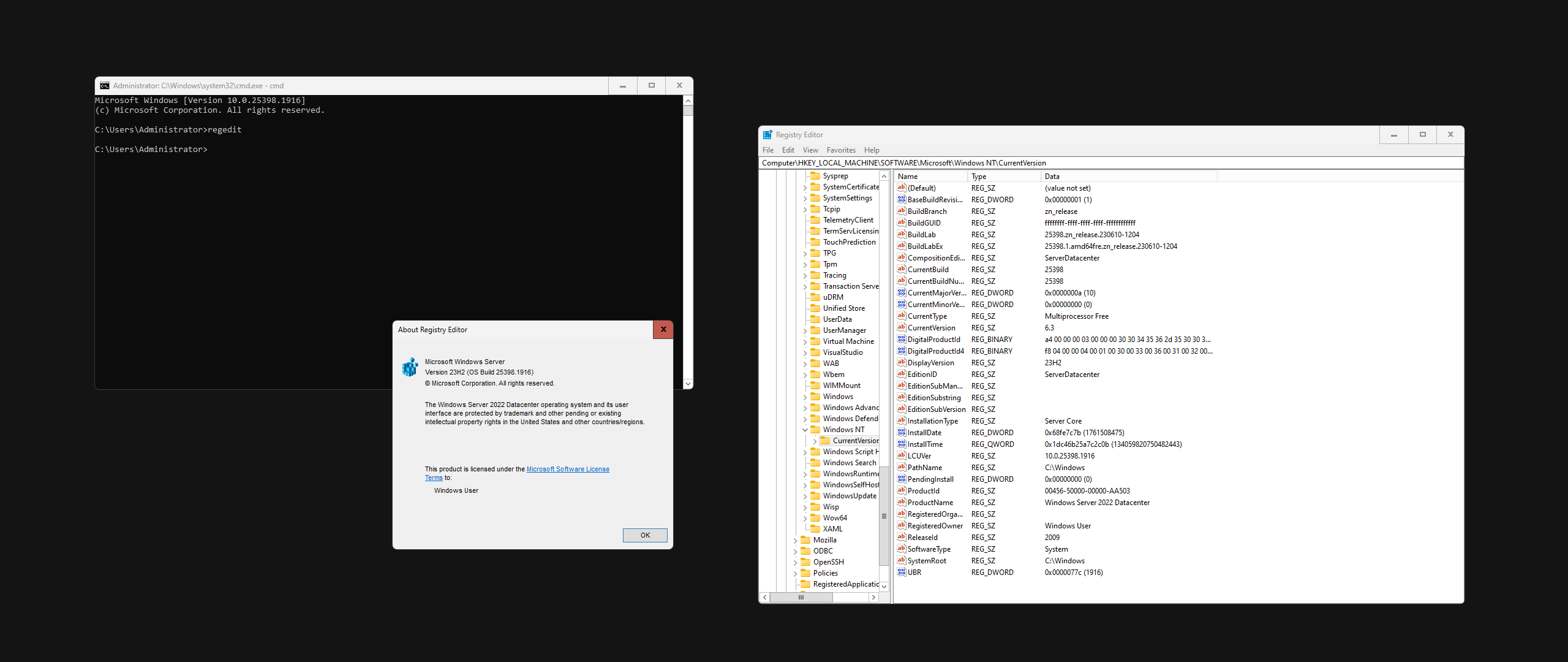Open the Microsoft Software License link
Screen dimensions: 1568x662
[x=567, y=469]
